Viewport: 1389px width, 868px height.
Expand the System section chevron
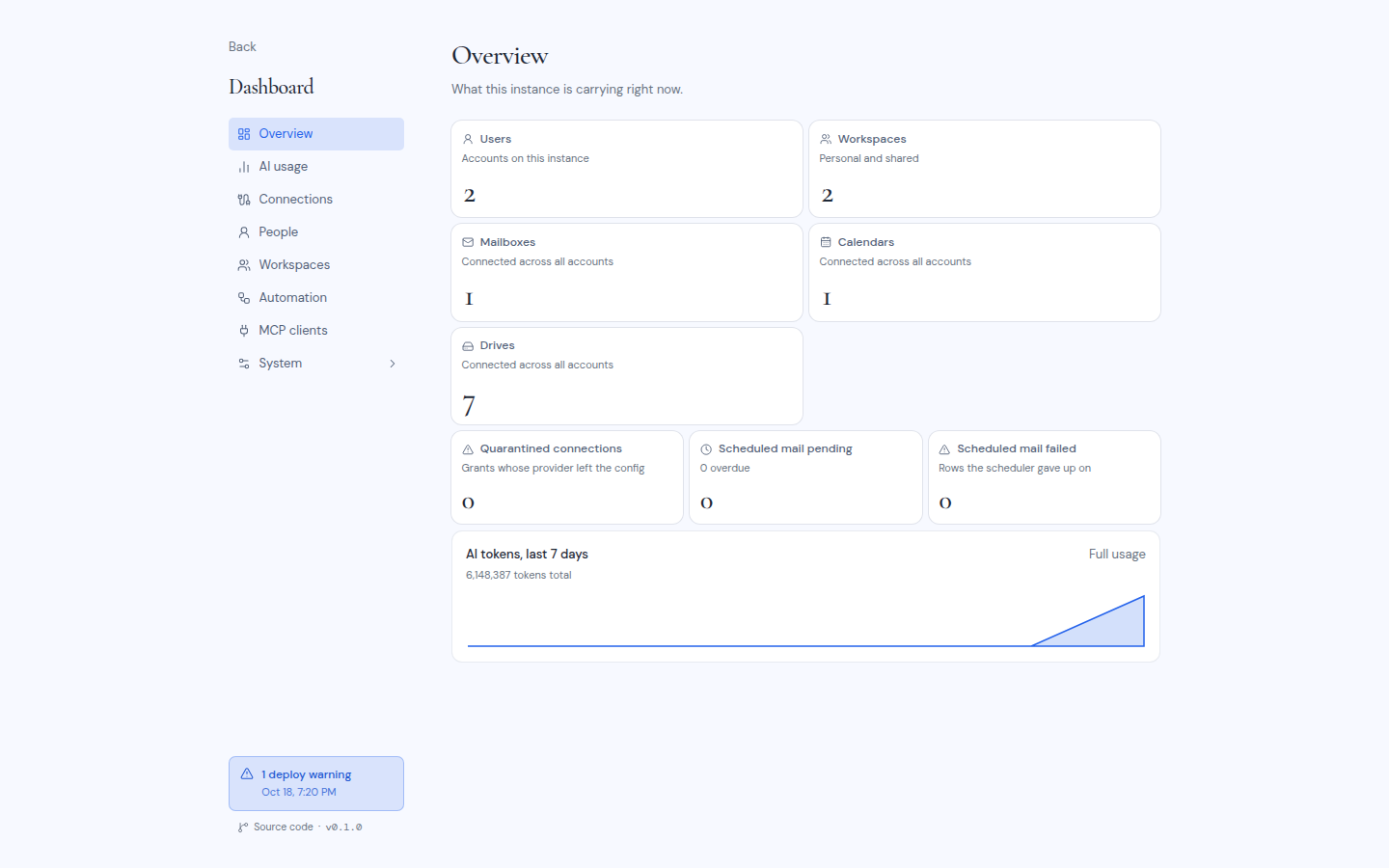(x=393, y=364)
